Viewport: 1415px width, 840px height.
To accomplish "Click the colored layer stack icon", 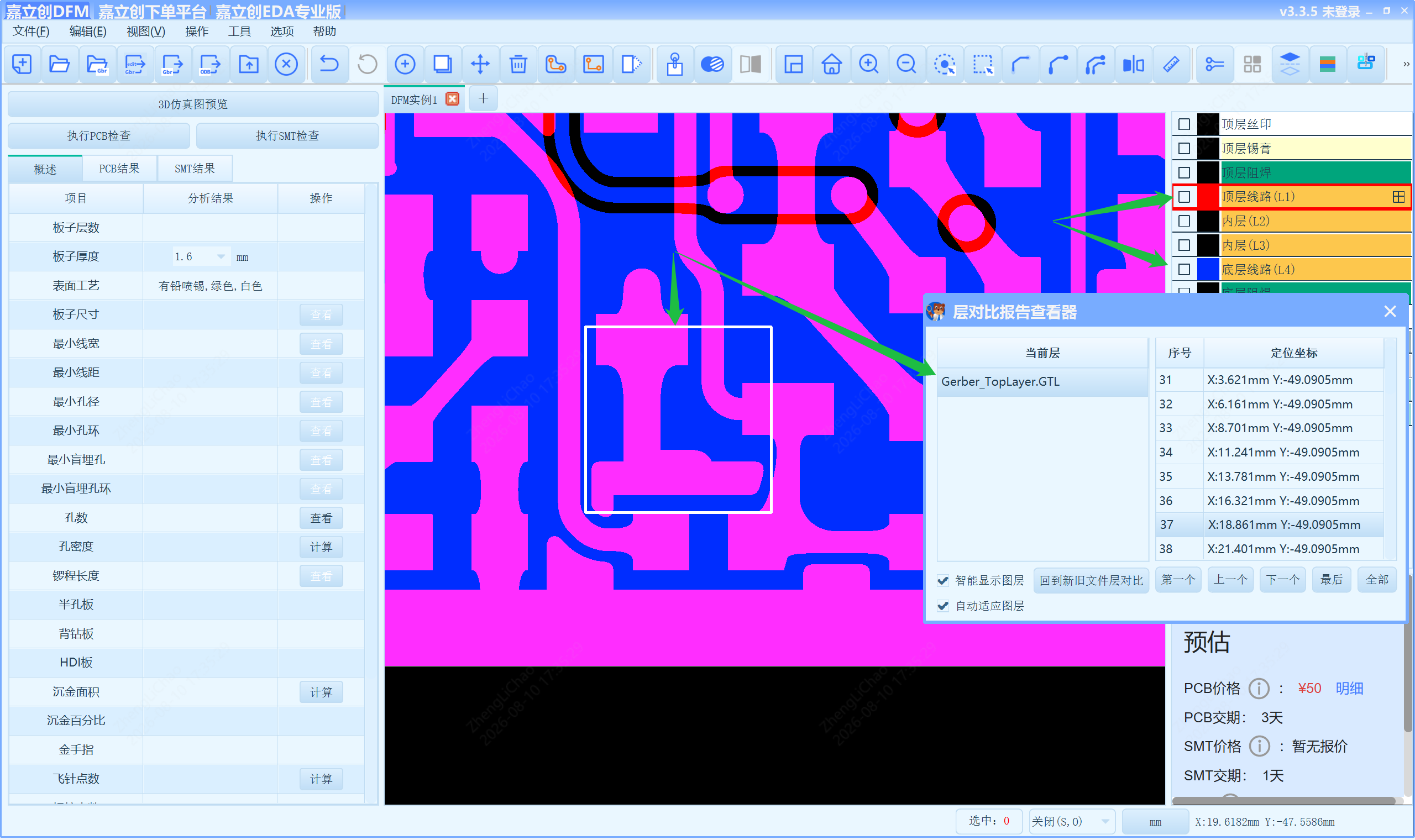I will click(1328, 64).
